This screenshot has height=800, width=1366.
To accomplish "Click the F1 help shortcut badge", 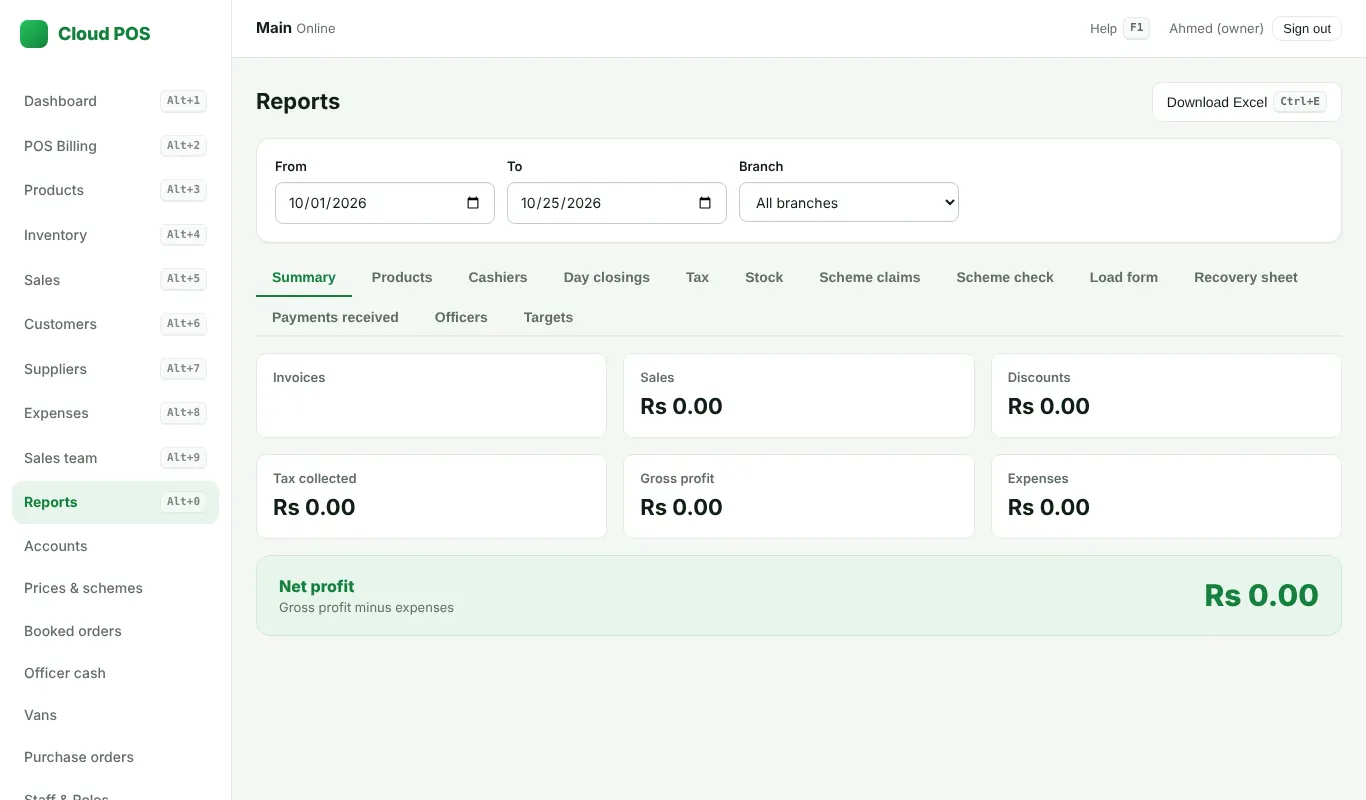I will pos(1136,28).
